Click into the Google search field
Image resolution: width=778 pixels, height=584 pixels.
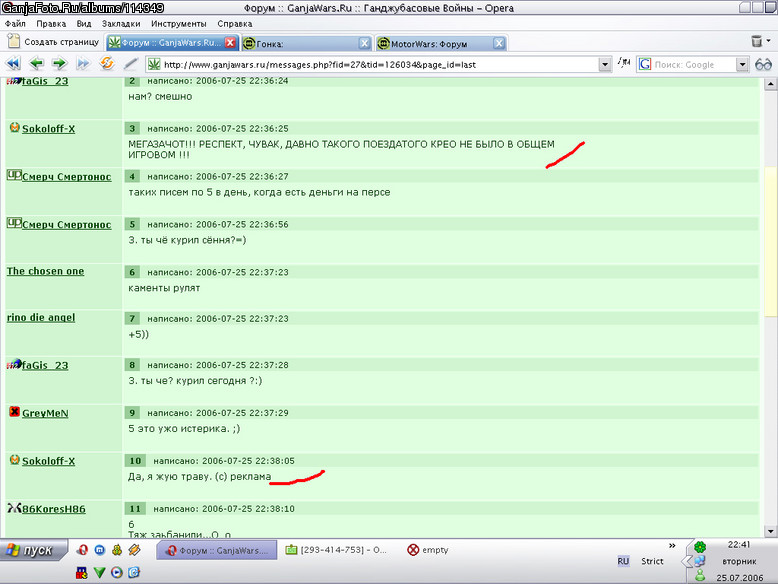[694, 65]
